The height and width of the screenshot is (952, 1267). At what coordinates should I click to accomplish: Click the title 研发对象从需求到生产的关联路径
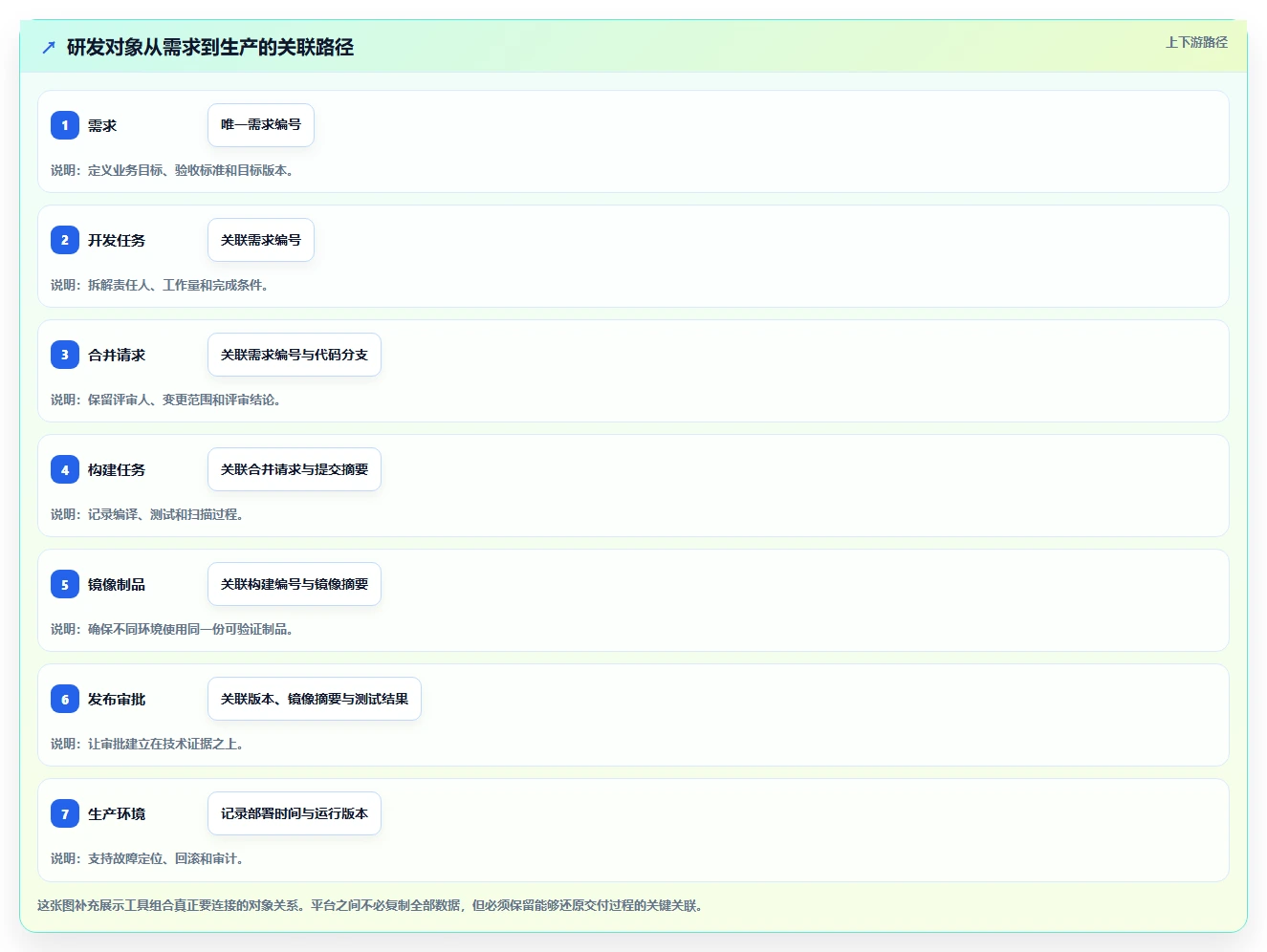coord(210,47)
